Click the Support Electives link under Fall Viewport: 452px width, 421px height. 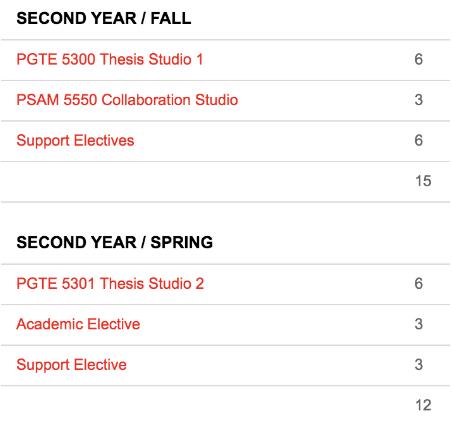[x=75, y=141]
